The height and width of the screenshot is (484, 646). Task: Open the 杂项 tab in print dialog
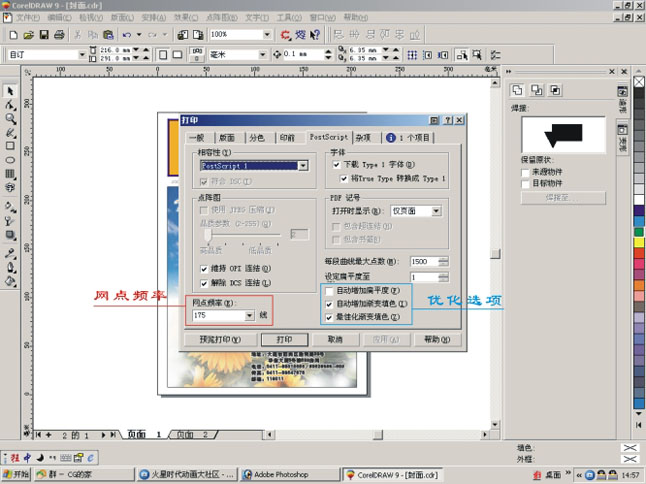click(x=363, y=137)
